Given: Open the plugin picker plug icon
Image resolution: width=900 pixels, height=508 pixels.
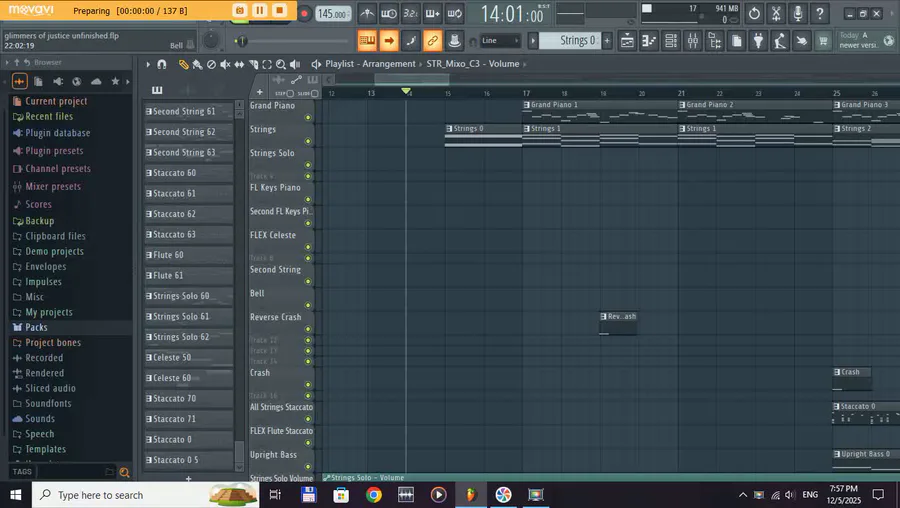Looking at the screenshot, I should click(x=758, y=41).
